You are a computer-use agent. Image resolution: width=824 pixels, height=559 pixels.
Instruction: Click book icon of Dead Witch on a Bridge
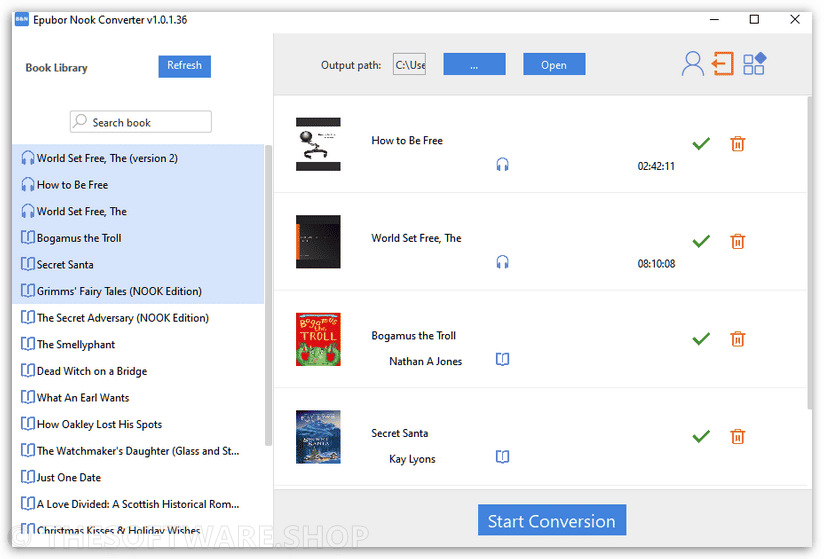28,371
